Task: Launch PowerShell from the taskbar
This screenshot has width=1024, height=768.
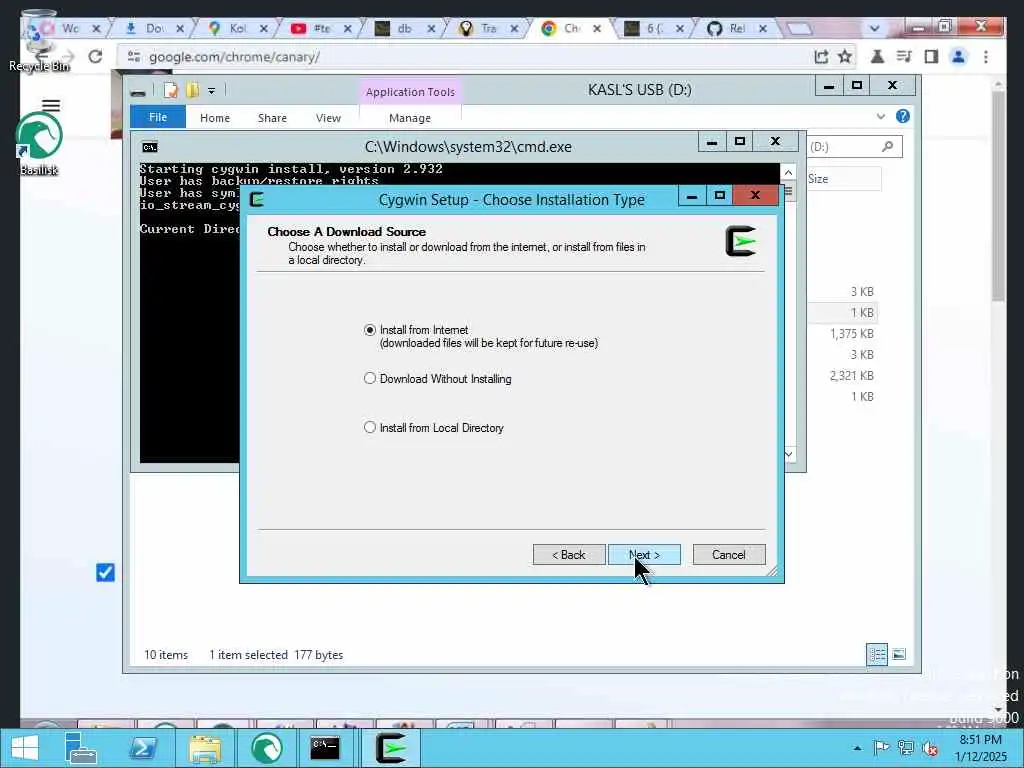Action: click(x=143, y=748)
